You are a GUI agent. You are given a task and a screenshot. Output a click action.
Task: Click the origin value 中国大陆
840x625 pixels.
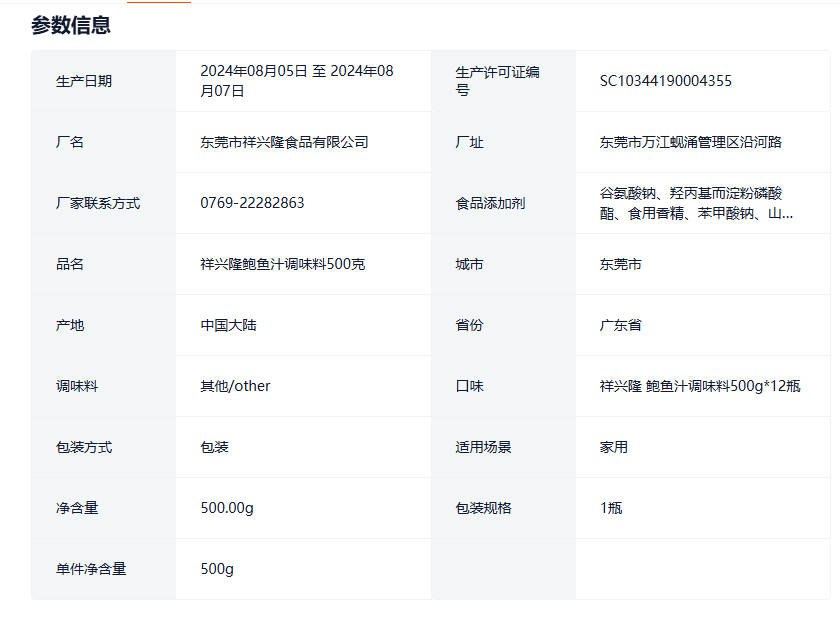pos(228,325)
